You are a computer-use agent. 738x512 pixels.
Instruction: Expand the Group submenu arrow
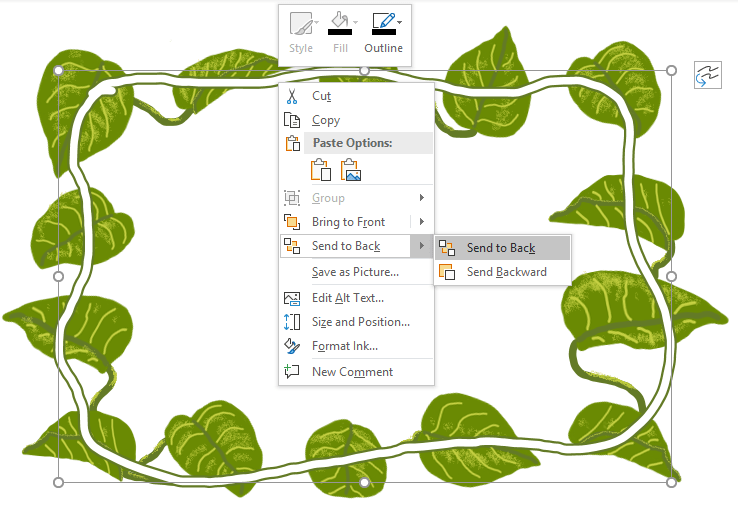[421, 198]
